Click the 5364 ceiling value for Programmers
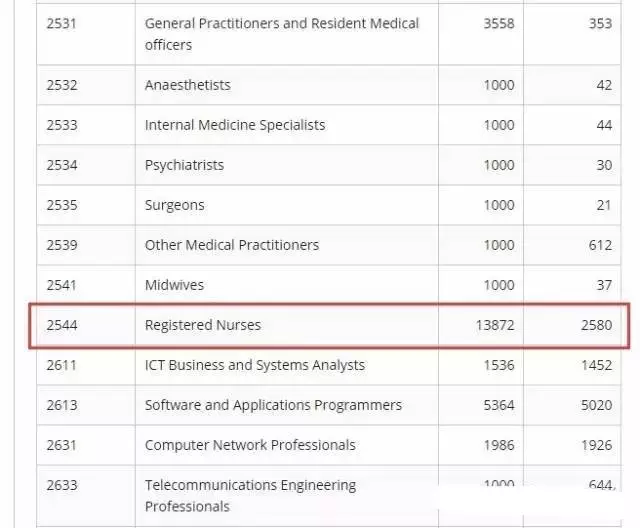Screen dimensions: 640x528 click(498, 405)
